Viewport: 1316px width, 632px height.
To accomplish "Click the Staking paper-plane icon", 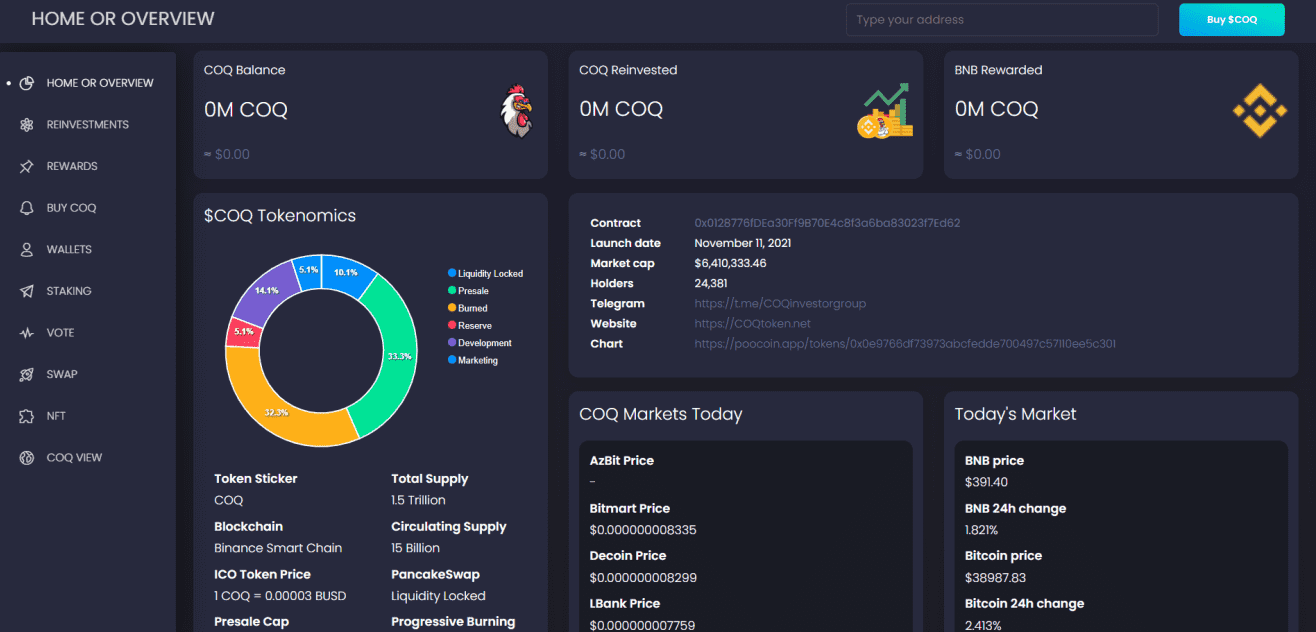I will pyautogui.click(x=27, y=291).
